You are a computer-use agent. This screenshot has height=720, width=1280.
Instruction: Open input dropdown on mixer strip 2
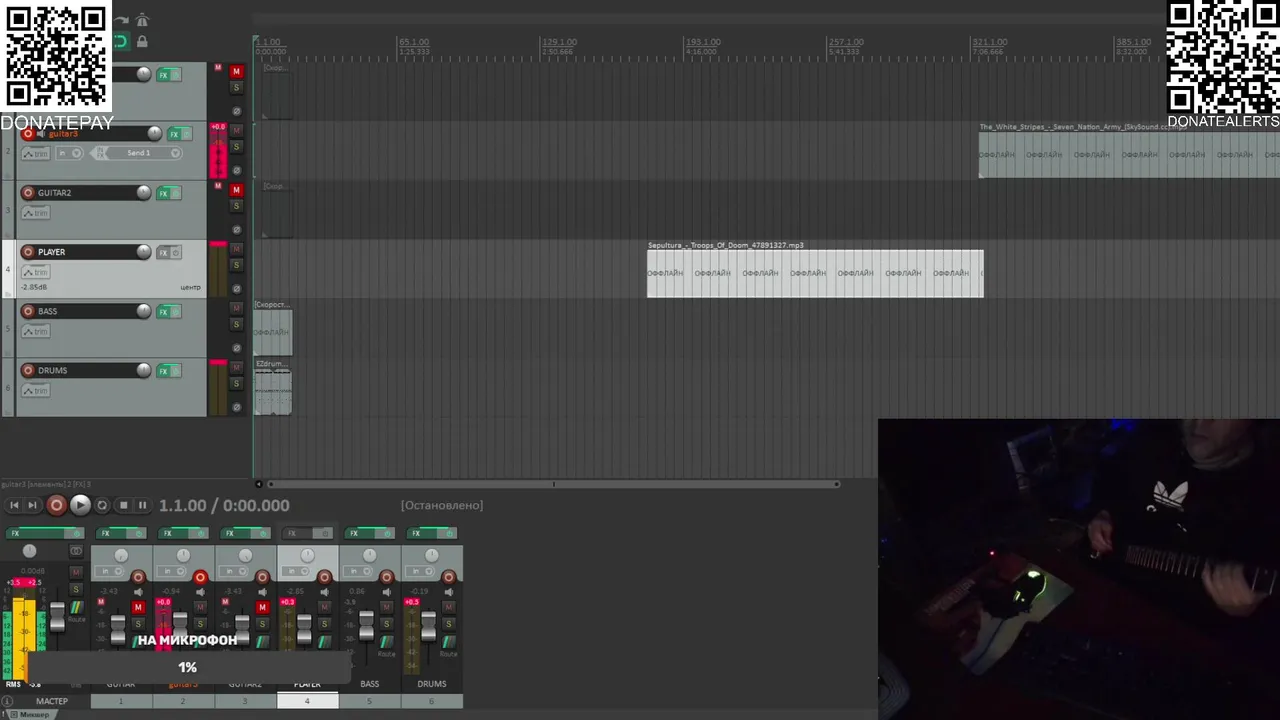(169, 572)
